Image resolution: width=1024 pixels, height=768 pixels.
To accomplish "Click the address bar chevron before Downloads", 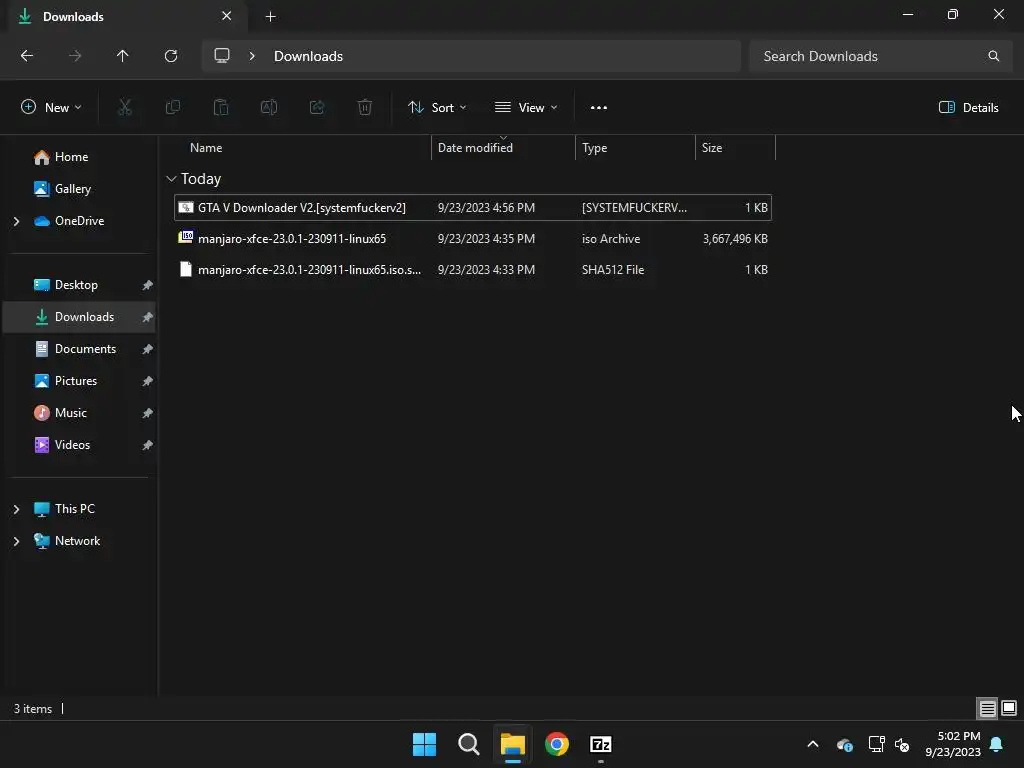I will 252,56.
